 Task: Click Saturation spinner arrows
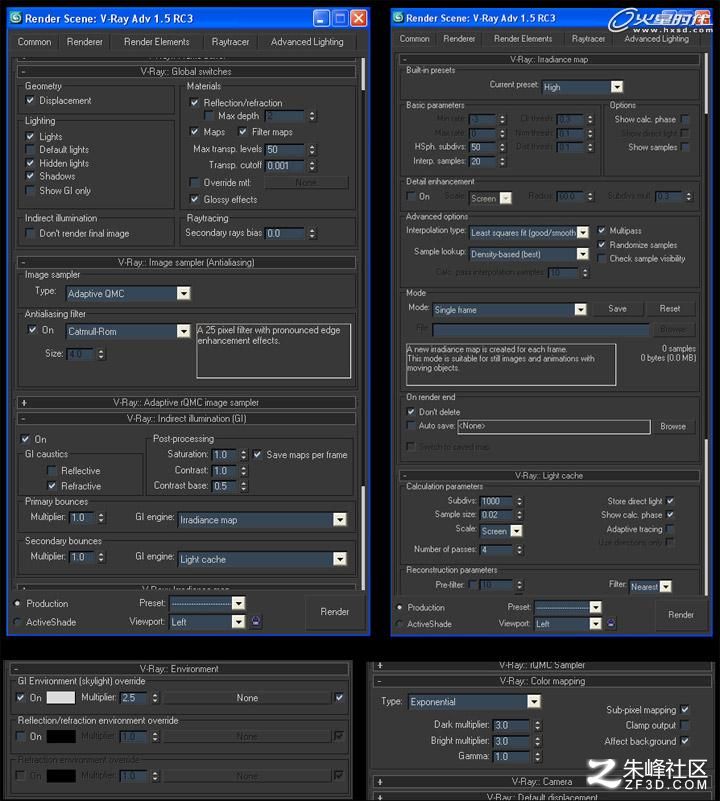pyautogui.click(x=243, y=454)
